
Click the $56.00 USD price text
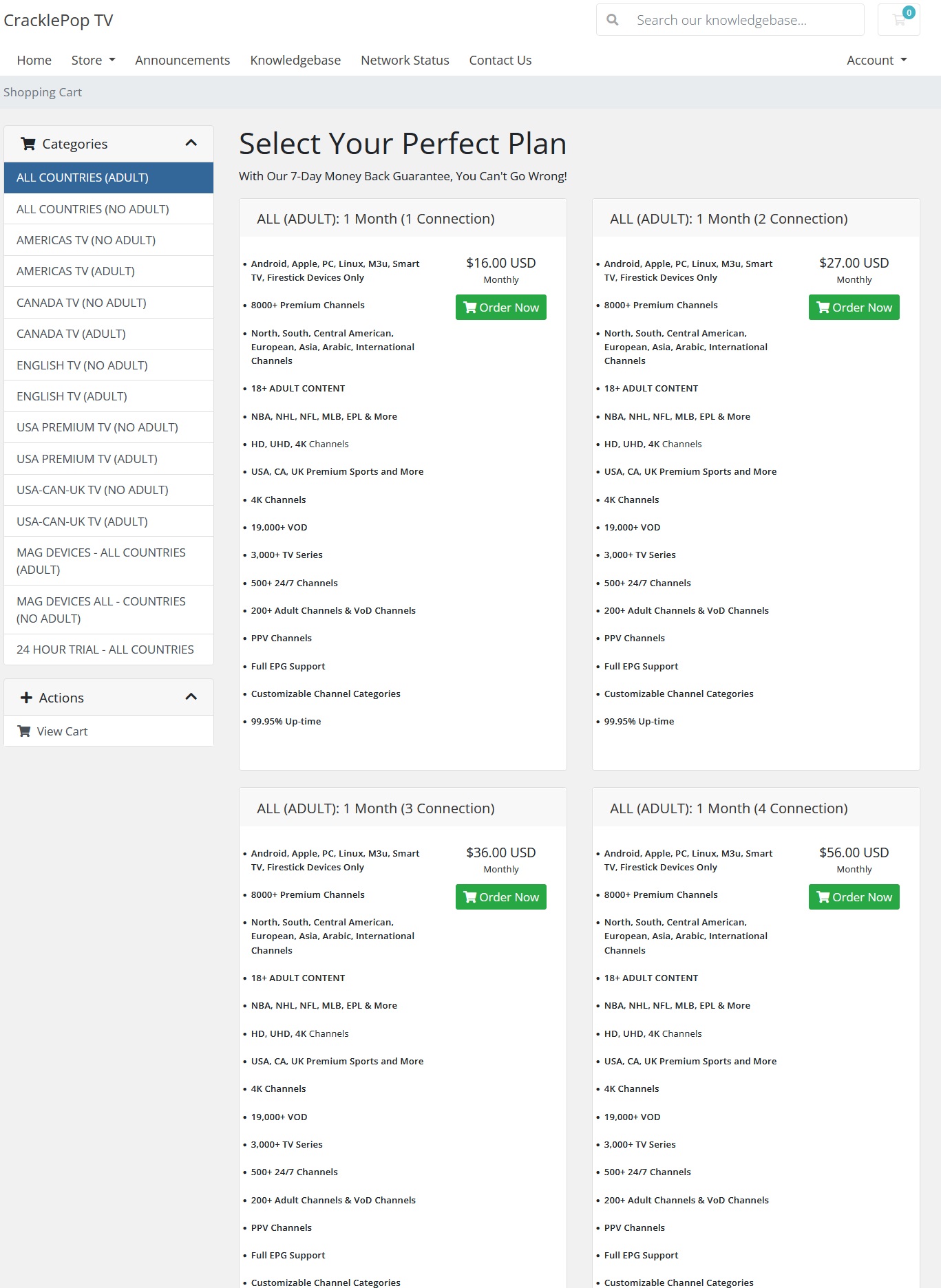[x=854, y=852]
